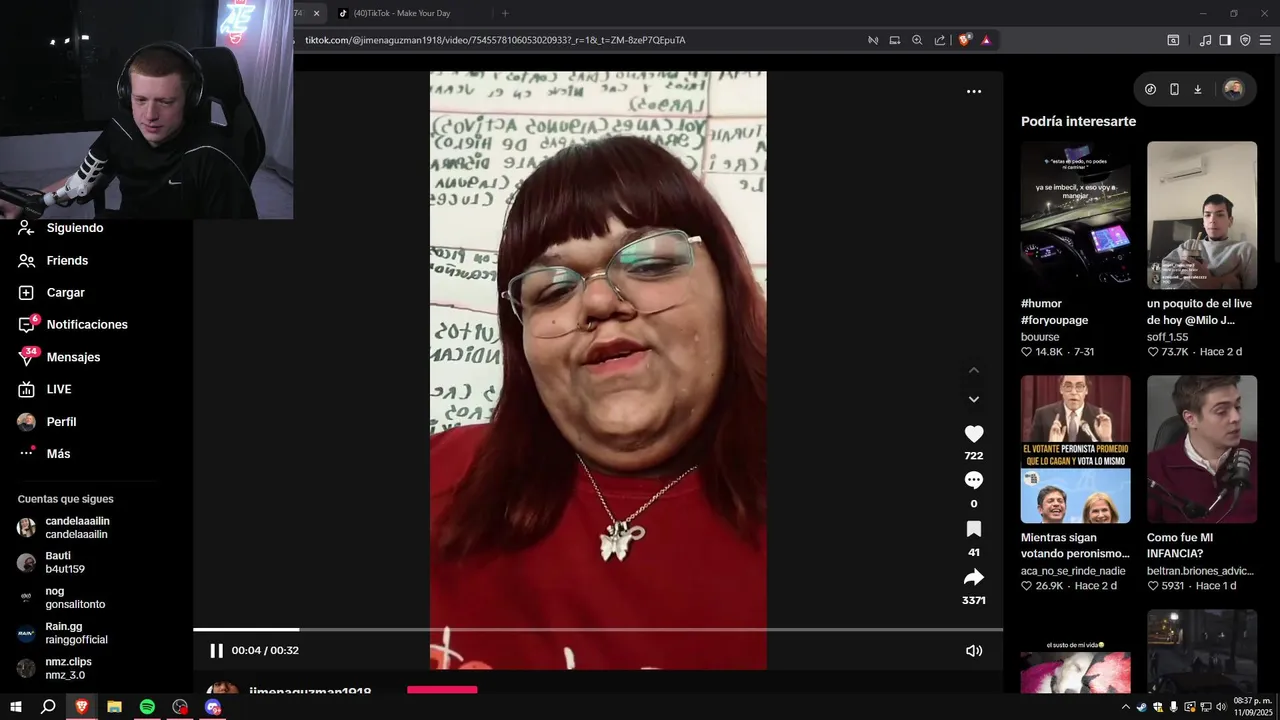Click the install app icon in address bar

(x=895, y=40)
